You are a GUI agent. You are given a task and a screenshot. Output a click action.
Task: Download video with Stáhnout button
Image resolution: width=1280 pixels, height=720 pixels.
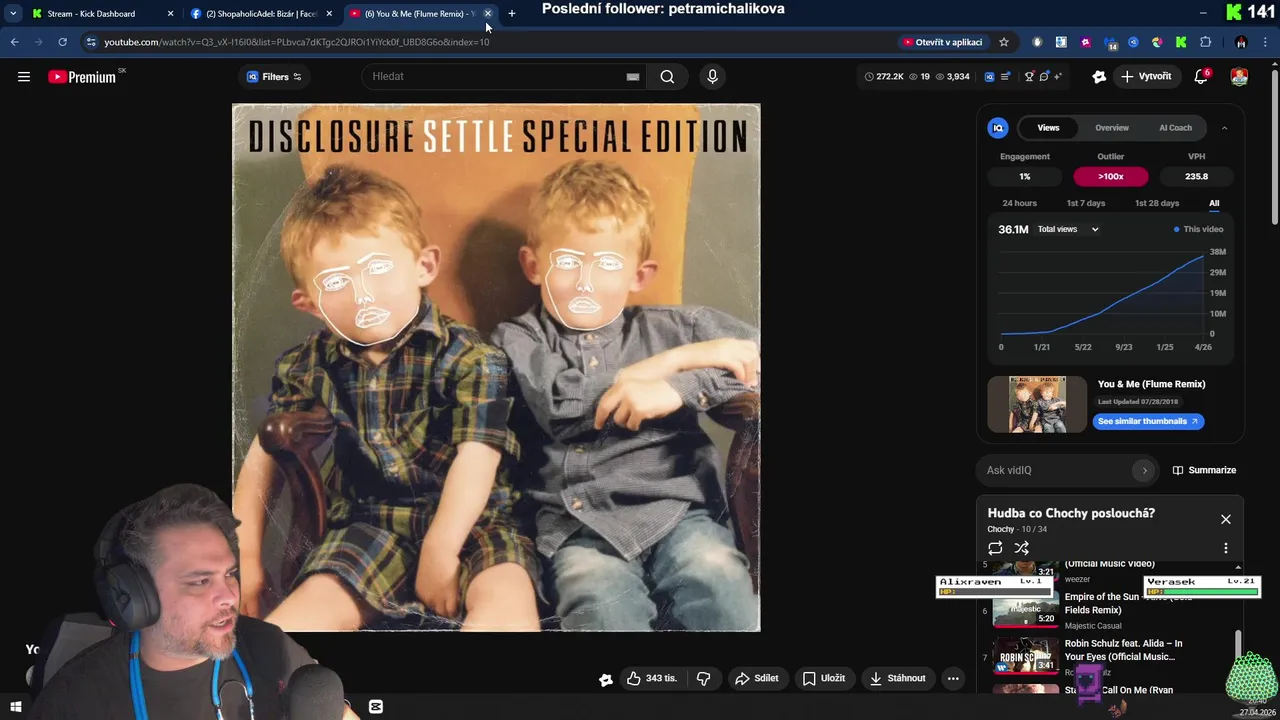click(x=897, y=678)
